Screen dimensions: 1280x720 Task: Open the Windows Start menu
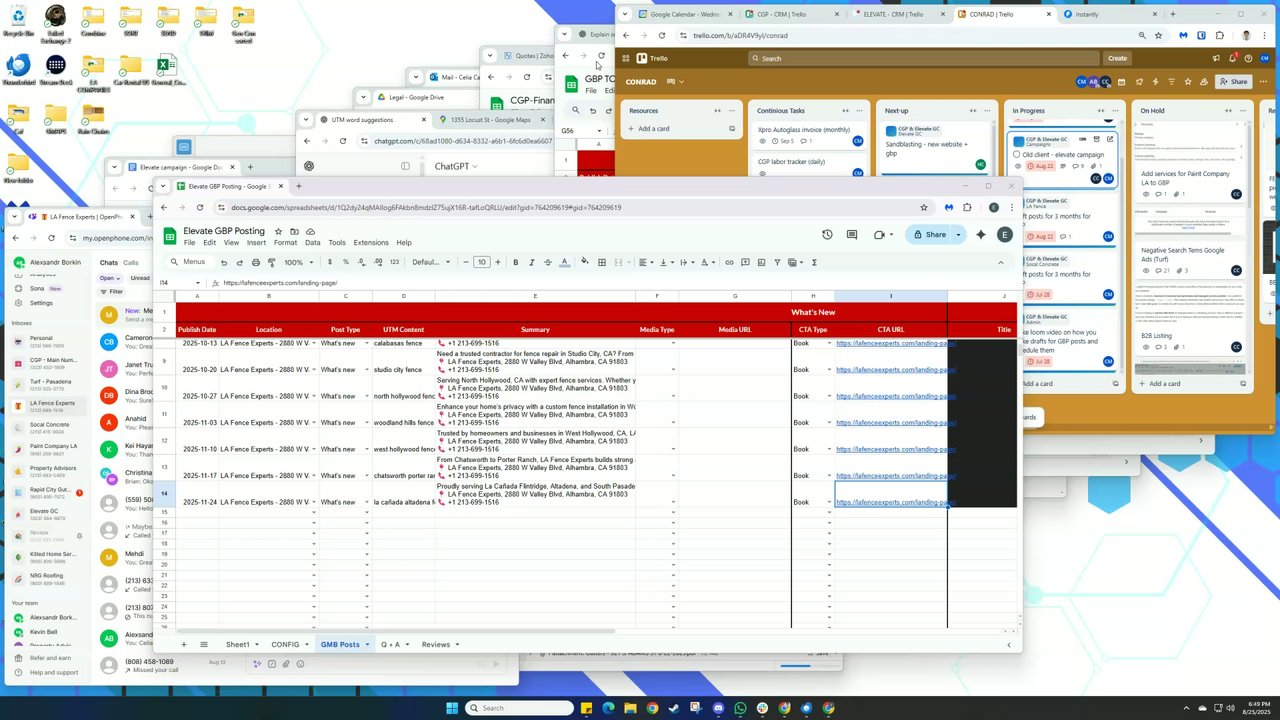(x=452, y=708)
